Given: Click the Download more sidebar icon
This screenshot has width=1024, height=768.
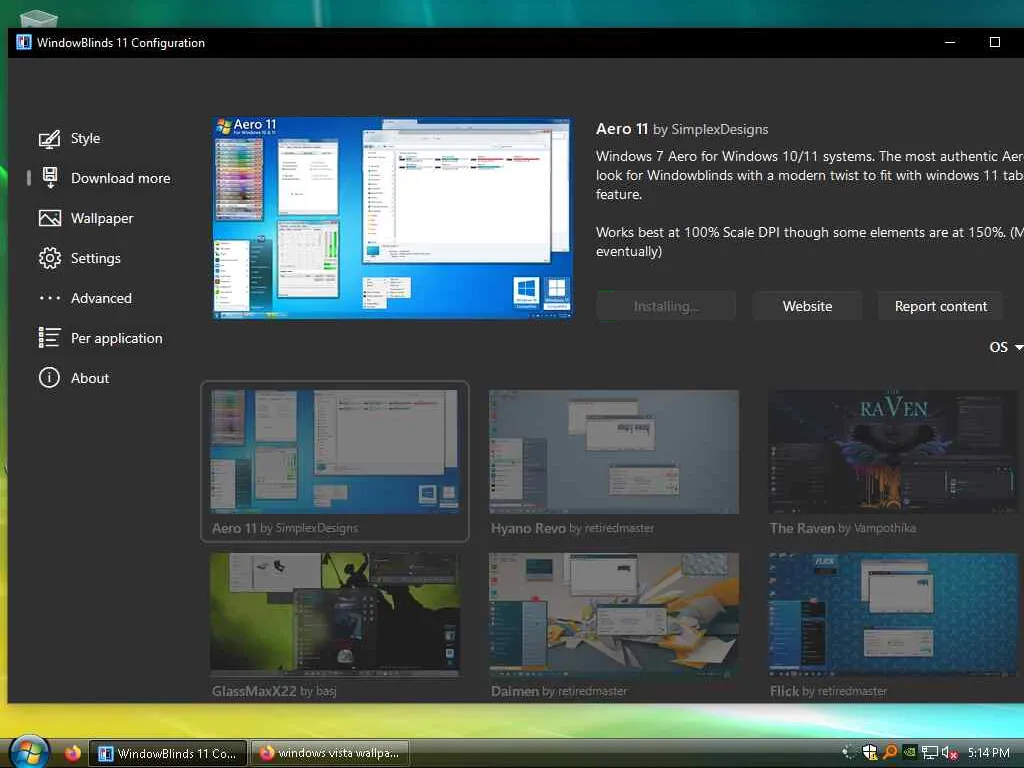Looking at the screenshot, I should [50, 178].
